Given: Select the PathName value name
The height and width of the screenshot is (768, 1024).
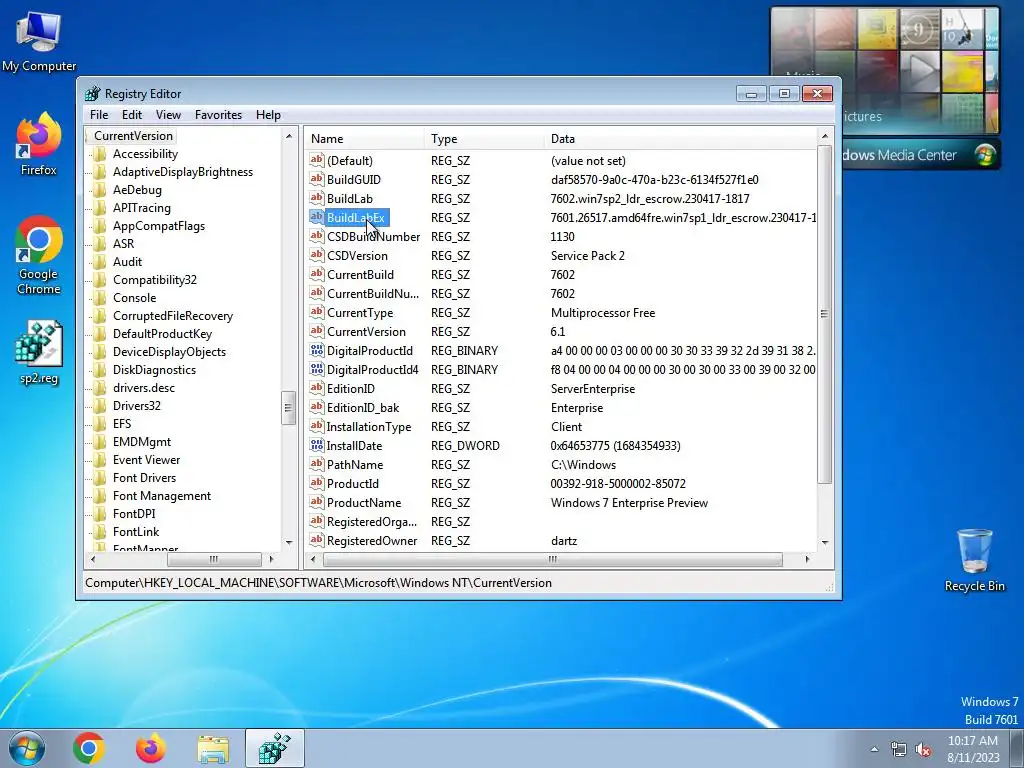Looking at the screenshot, I should [355, 464].
